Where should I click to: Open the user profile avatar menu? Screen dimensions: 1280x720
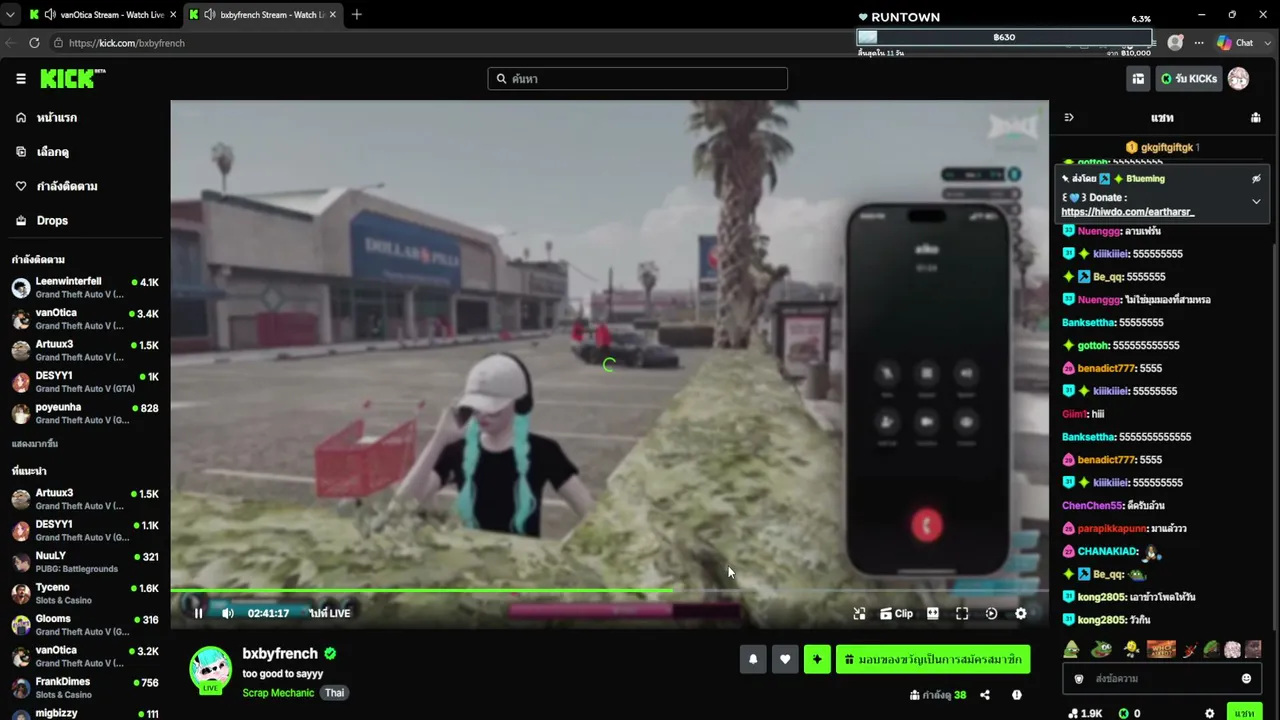pos(1239,79)
